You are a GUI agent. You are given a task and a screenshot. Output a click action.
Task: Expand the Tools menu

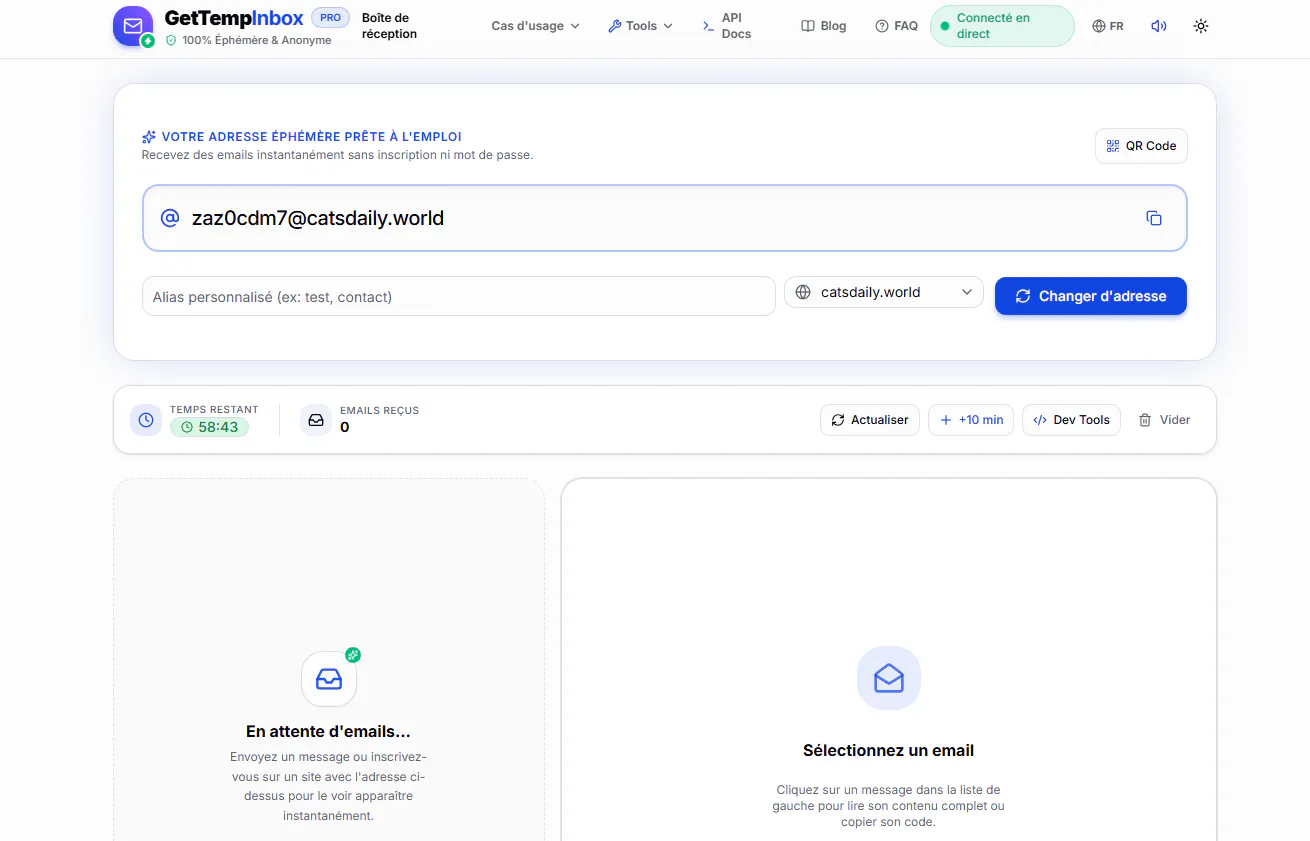pyautogui.click(x=640, y=26)
